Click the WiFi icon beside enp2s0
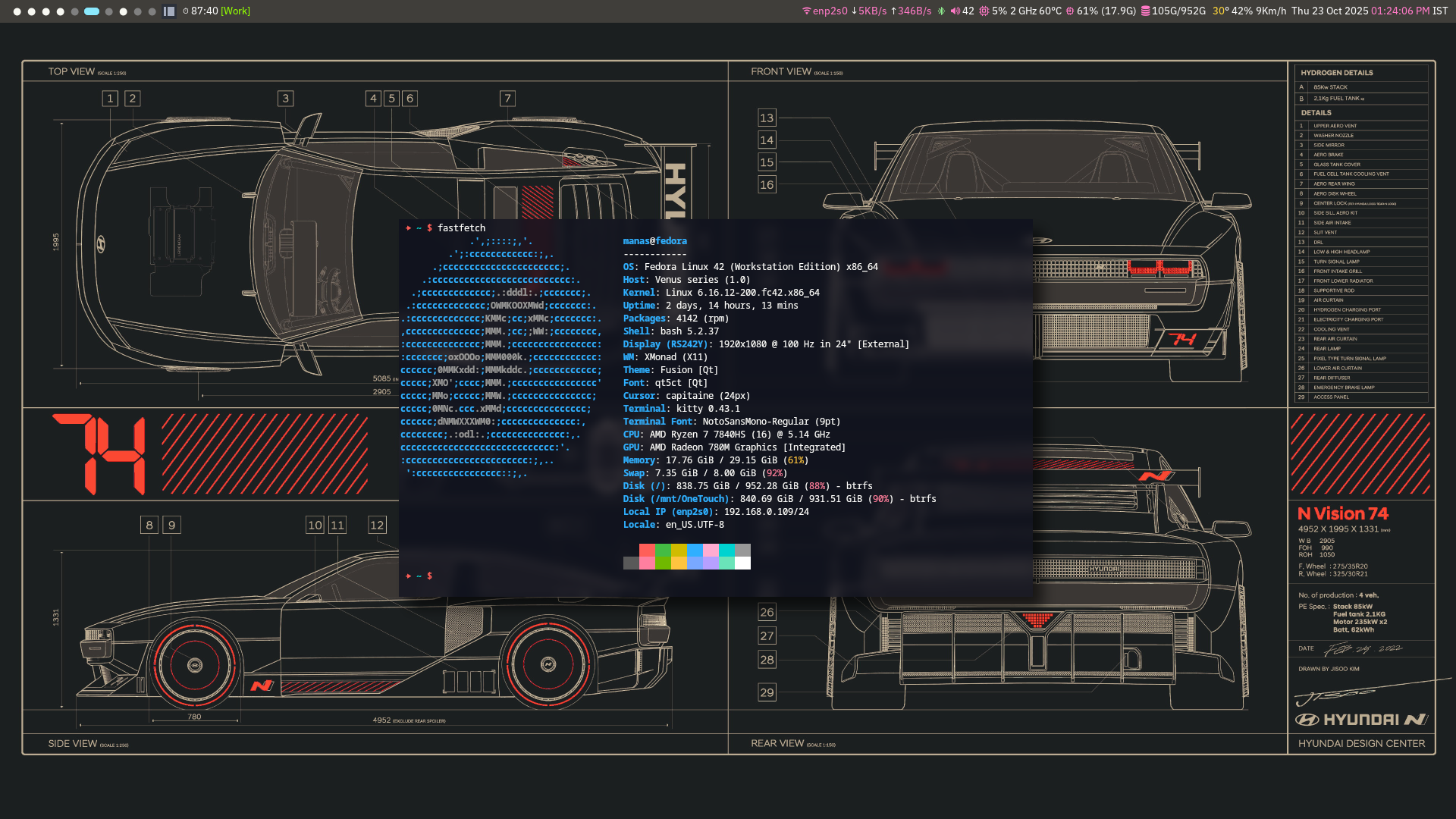Image resolution: width=1456 pixels, height=819 pixels. coord(806,11)
